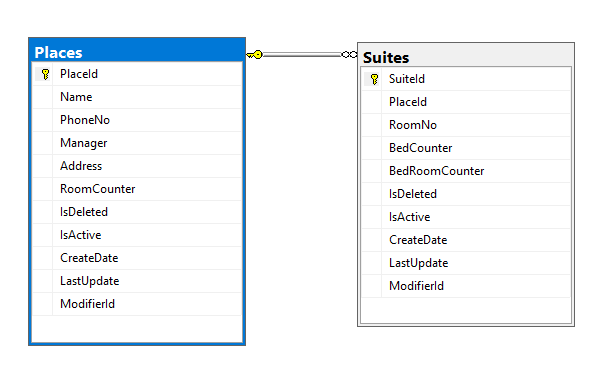Image resolution: width=608 pixels, height=371 pixels.
Task: Select the PhoneNo column row
Action: pos(137,120)
